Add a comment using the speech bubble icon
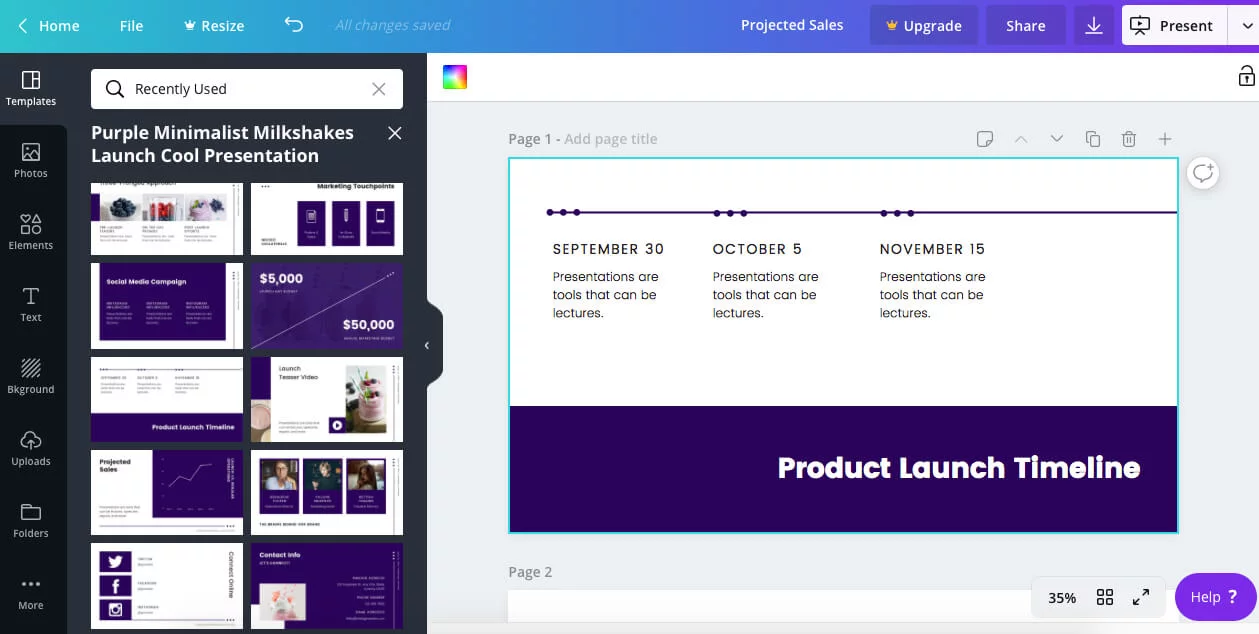 pyautogui.click(x=1202, y=172)
